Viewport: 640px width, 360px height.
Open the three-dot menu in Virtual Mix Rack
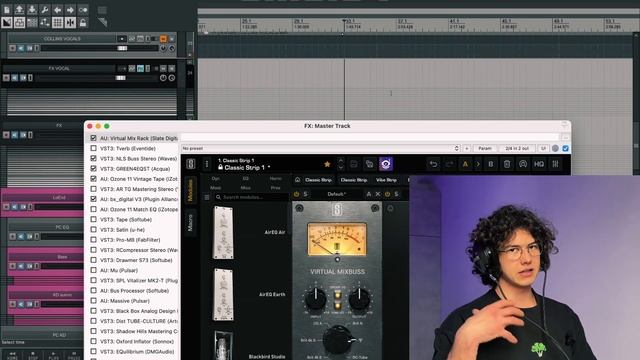click(x=207, y=164)
